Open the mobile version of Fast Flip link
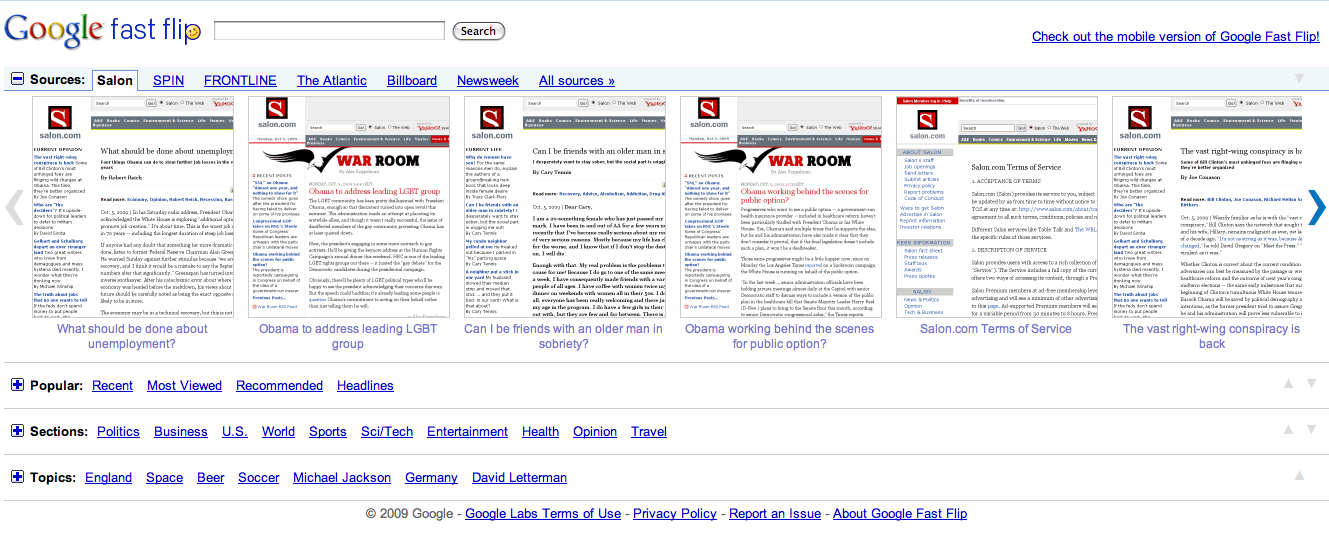 pyautogui.click(x=1175, y=36)
